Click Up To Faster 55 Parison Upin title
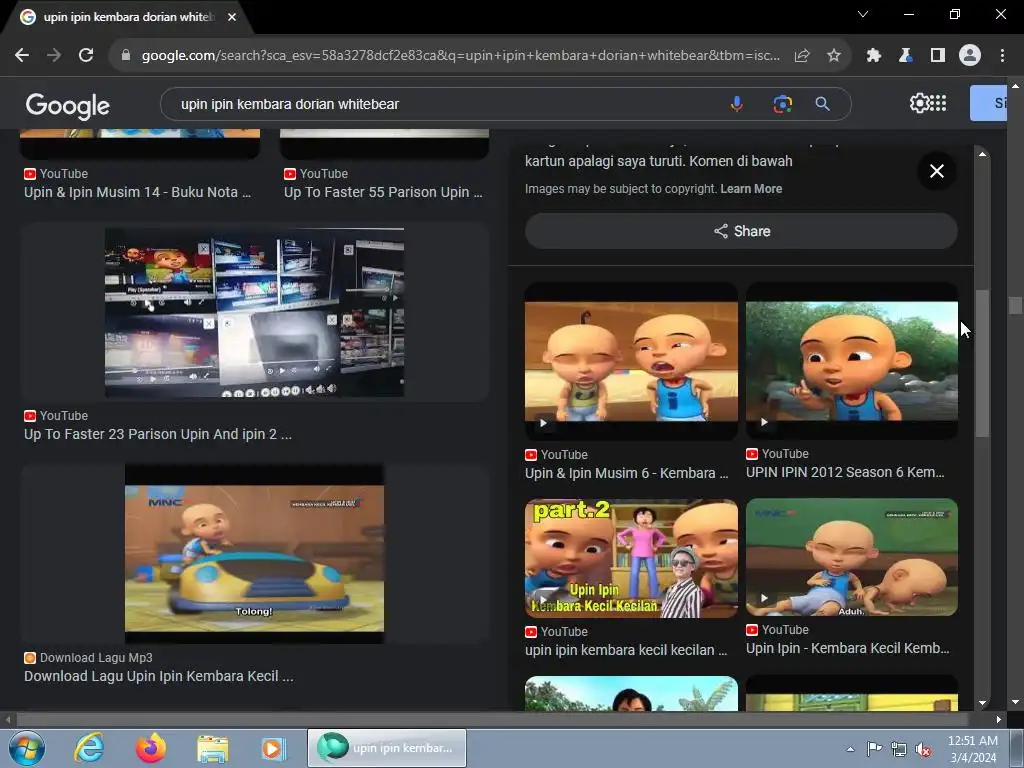1024x768 pixels. pos(383,192)
